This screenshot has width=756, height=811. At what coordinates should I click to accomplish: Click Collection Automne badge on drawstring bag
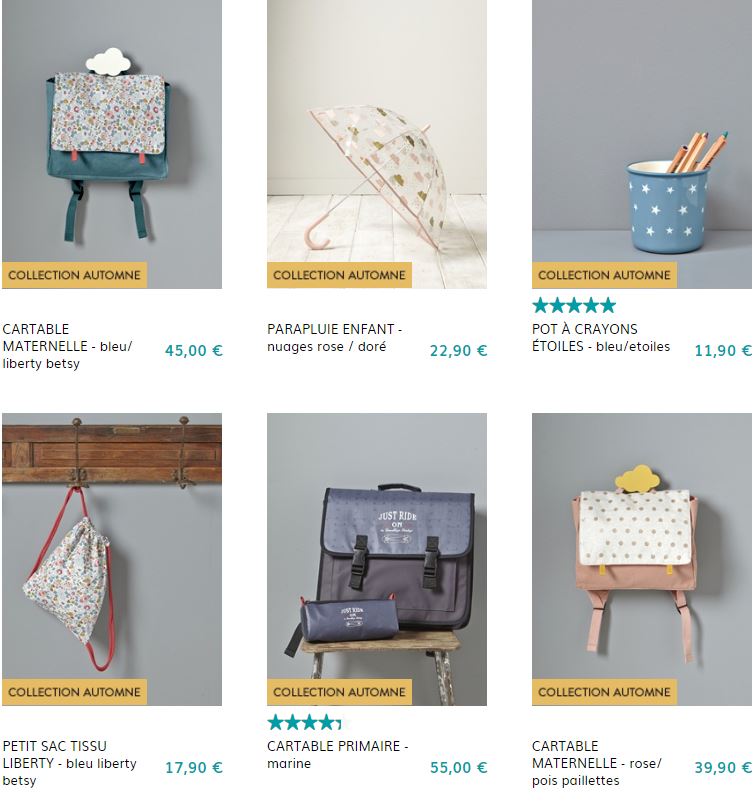tap(74, 691)
